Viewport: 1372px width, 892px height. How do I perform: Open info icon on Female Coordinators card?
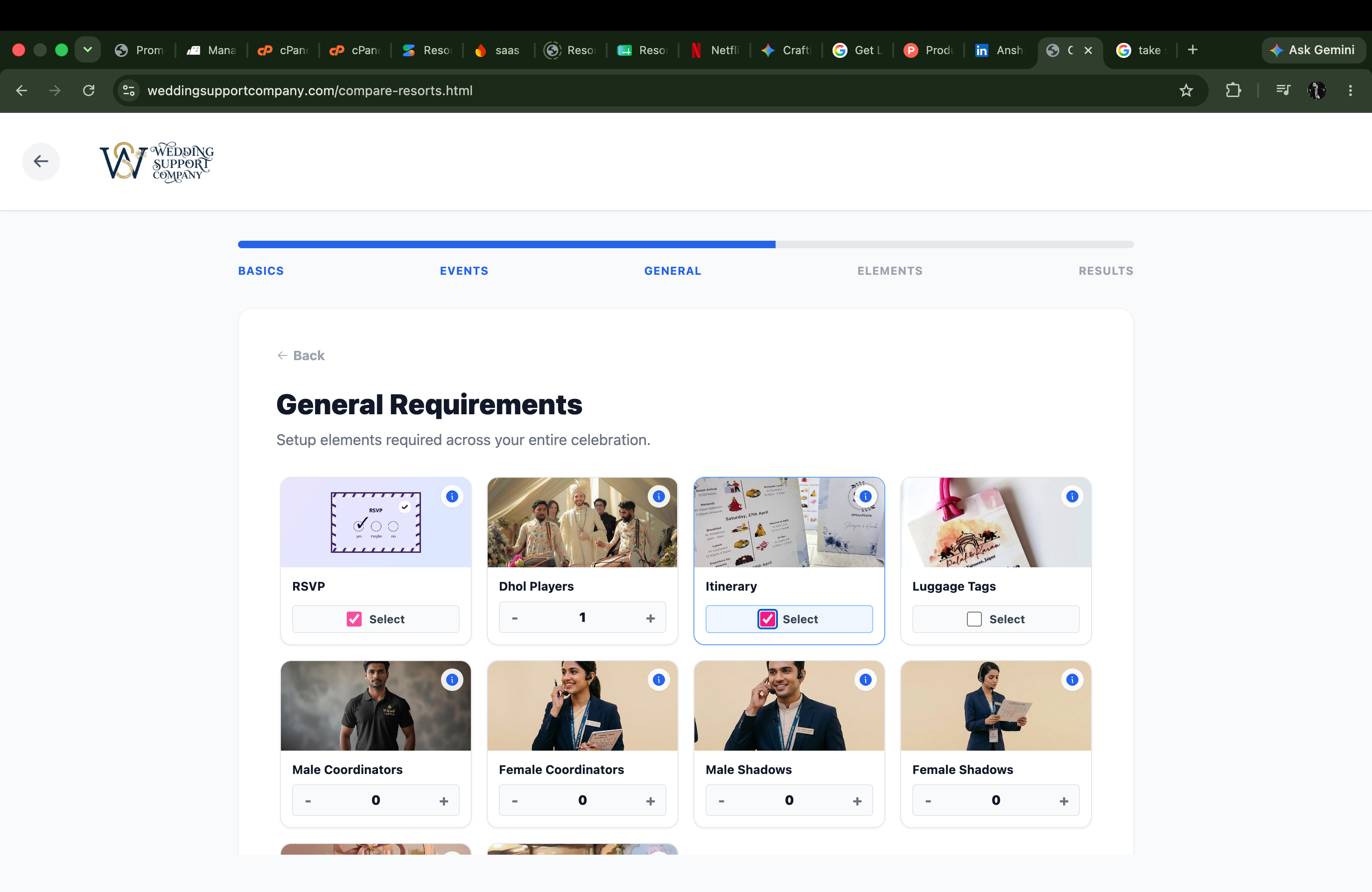coord(658,680)
